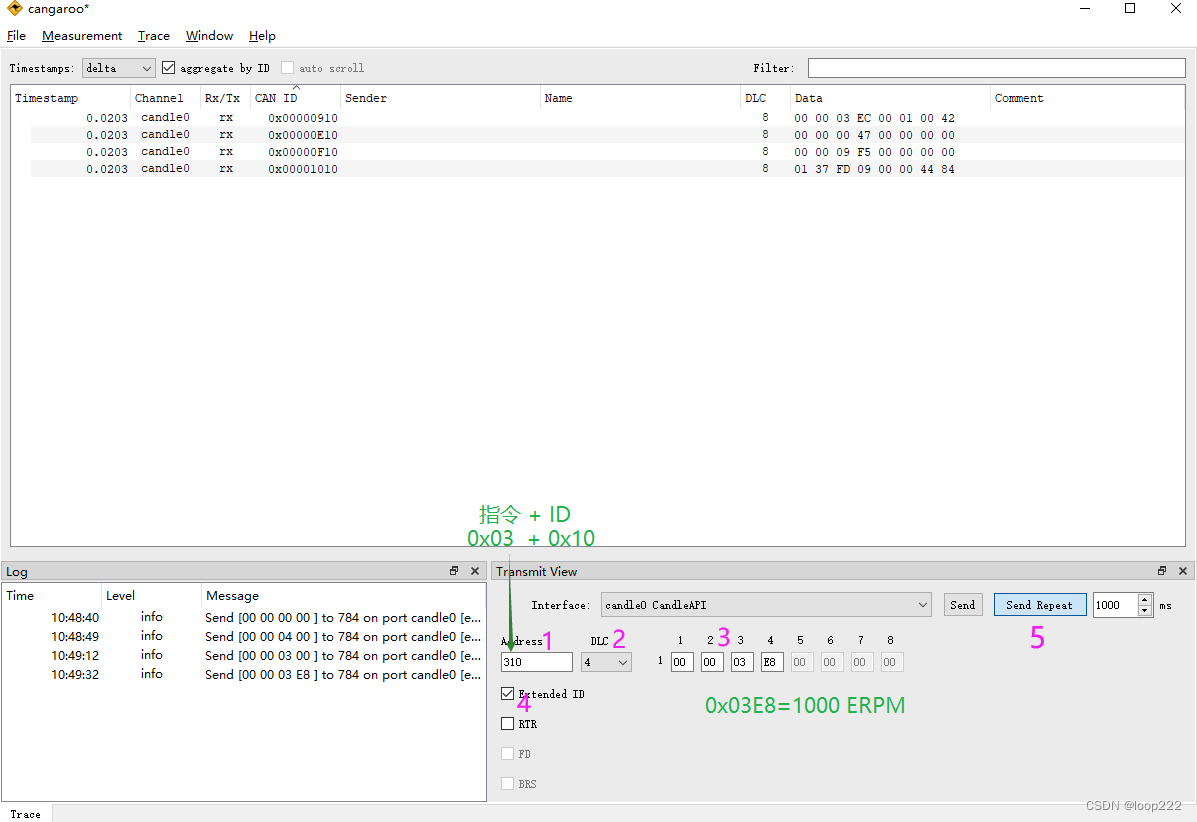
Task: Click the Filter input field
Action: pyautogui.click(x=996, y=68)
